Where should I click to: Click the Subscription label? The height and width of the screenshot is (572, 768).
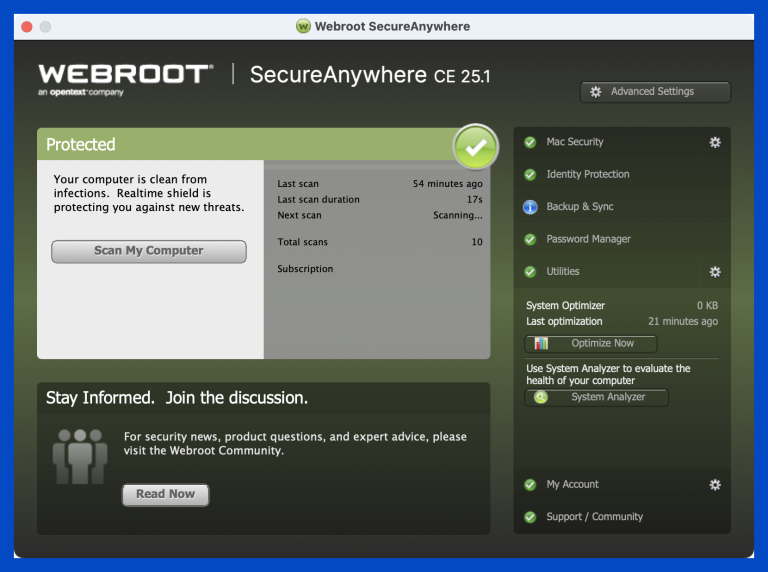pos(305,269)
